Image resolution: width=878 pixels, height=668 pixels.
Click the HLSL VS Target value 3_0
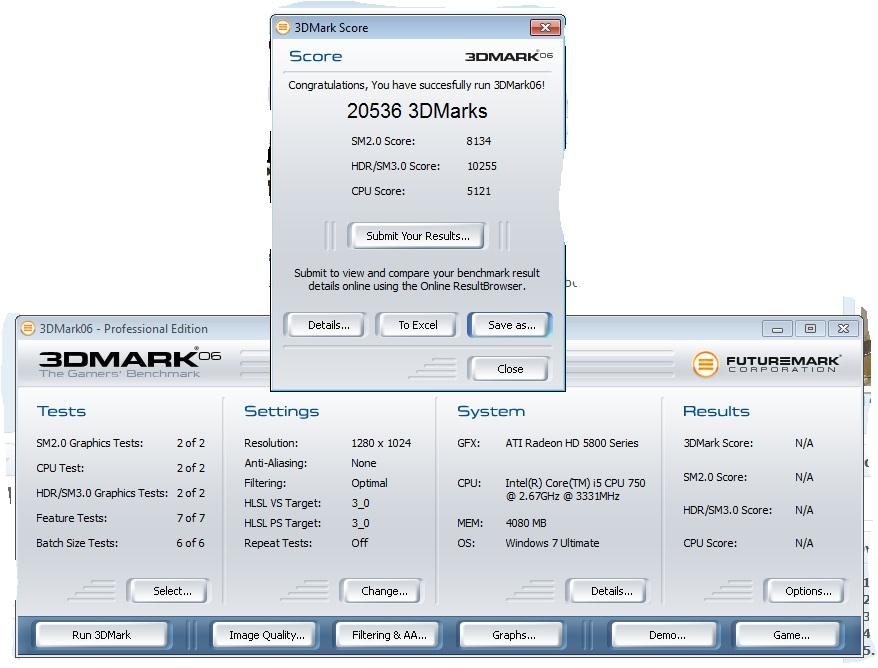point(360,503)
